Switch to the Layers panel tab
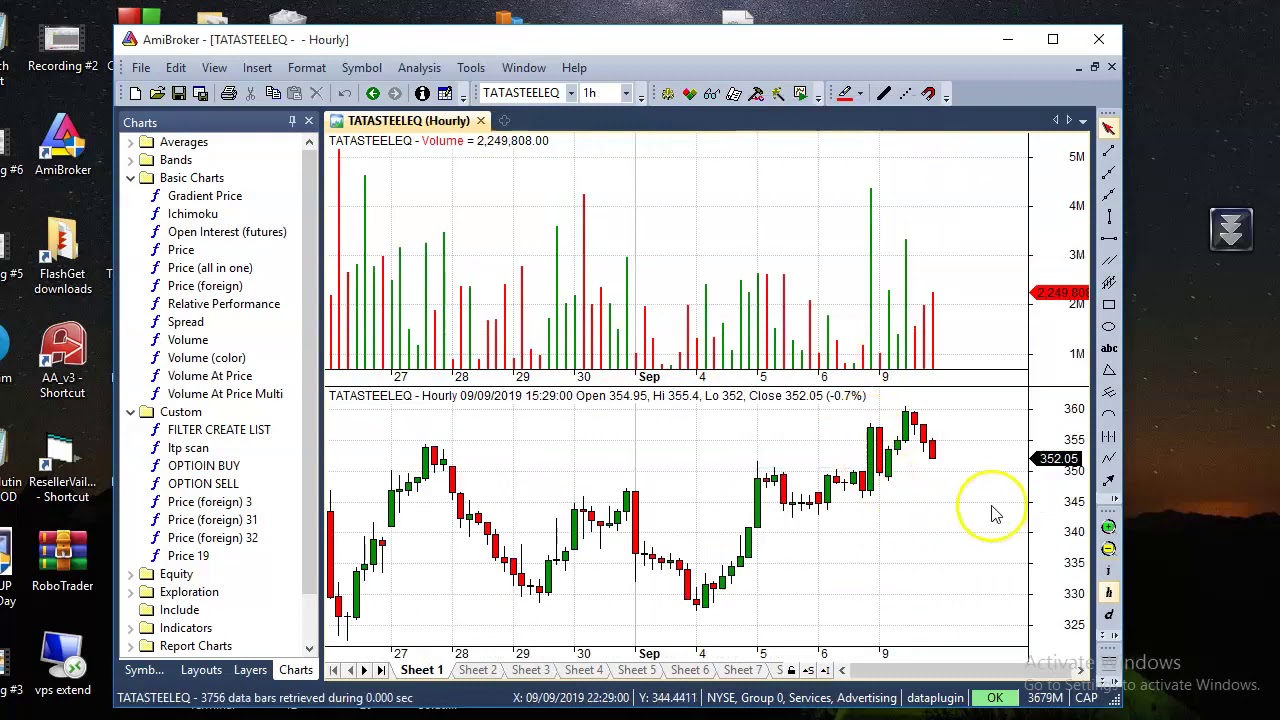 [250, 670]
